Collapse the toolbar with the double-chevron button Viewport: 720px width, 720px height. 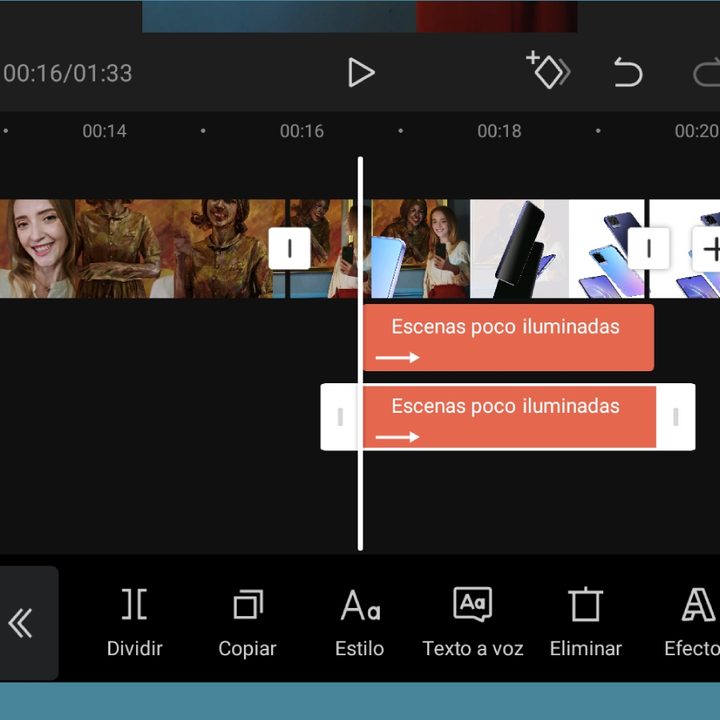[21, 623]
